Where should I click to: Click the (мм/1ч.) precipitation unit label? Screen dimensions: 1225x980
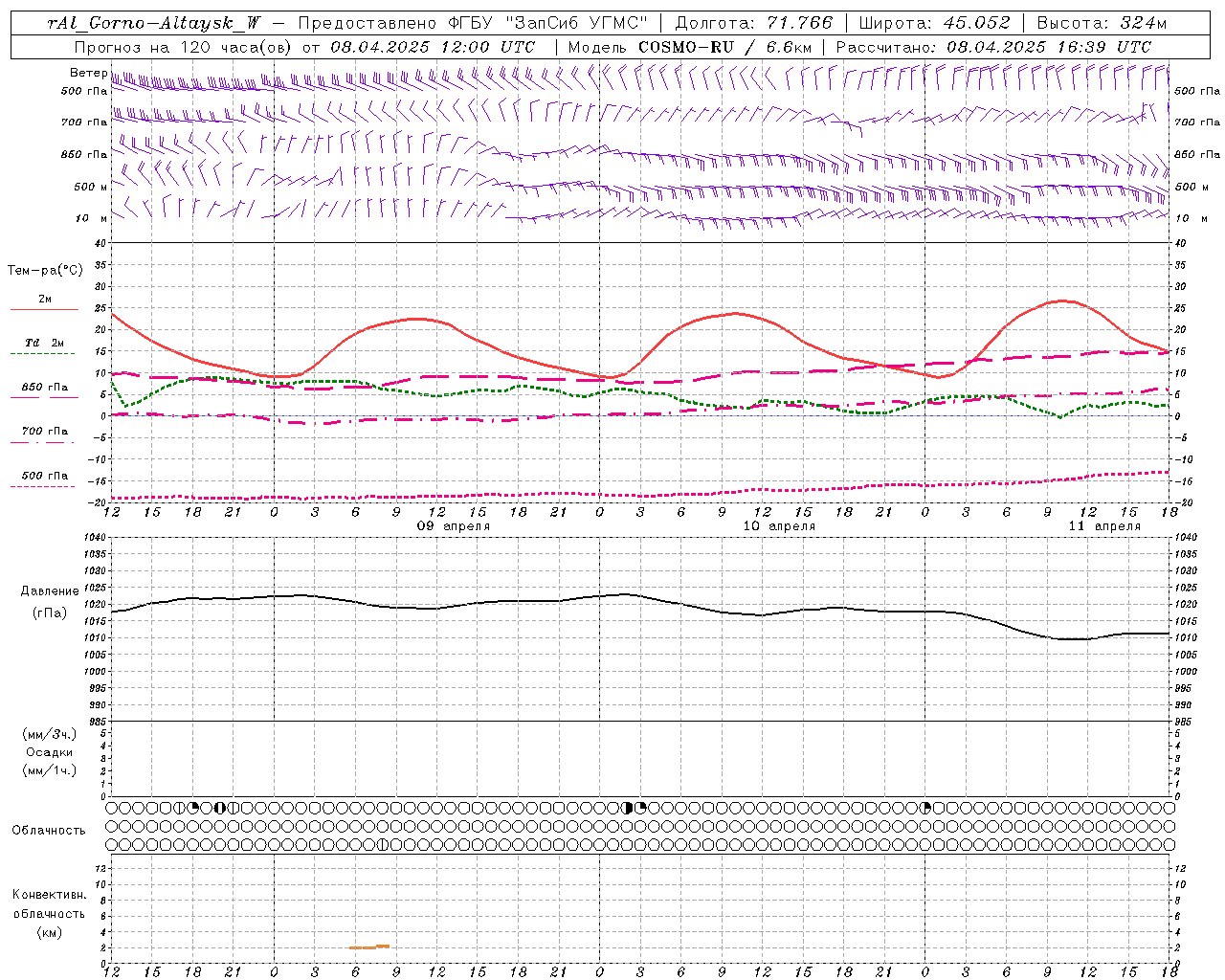[50, 770]
